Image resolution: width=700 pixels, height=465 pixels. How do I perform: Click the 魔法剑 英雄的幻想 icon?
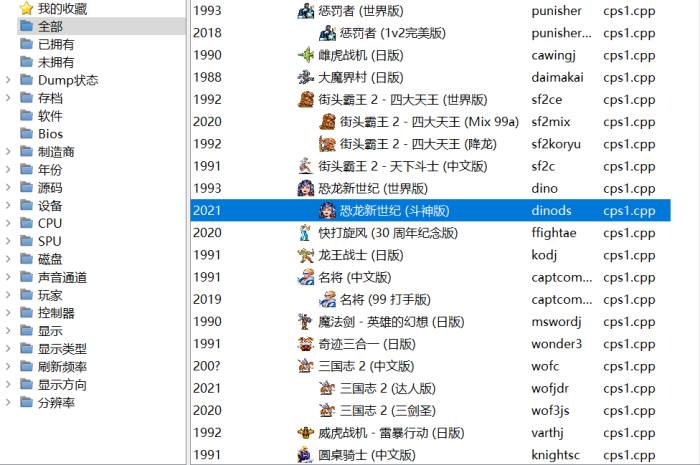coord(306,322)
